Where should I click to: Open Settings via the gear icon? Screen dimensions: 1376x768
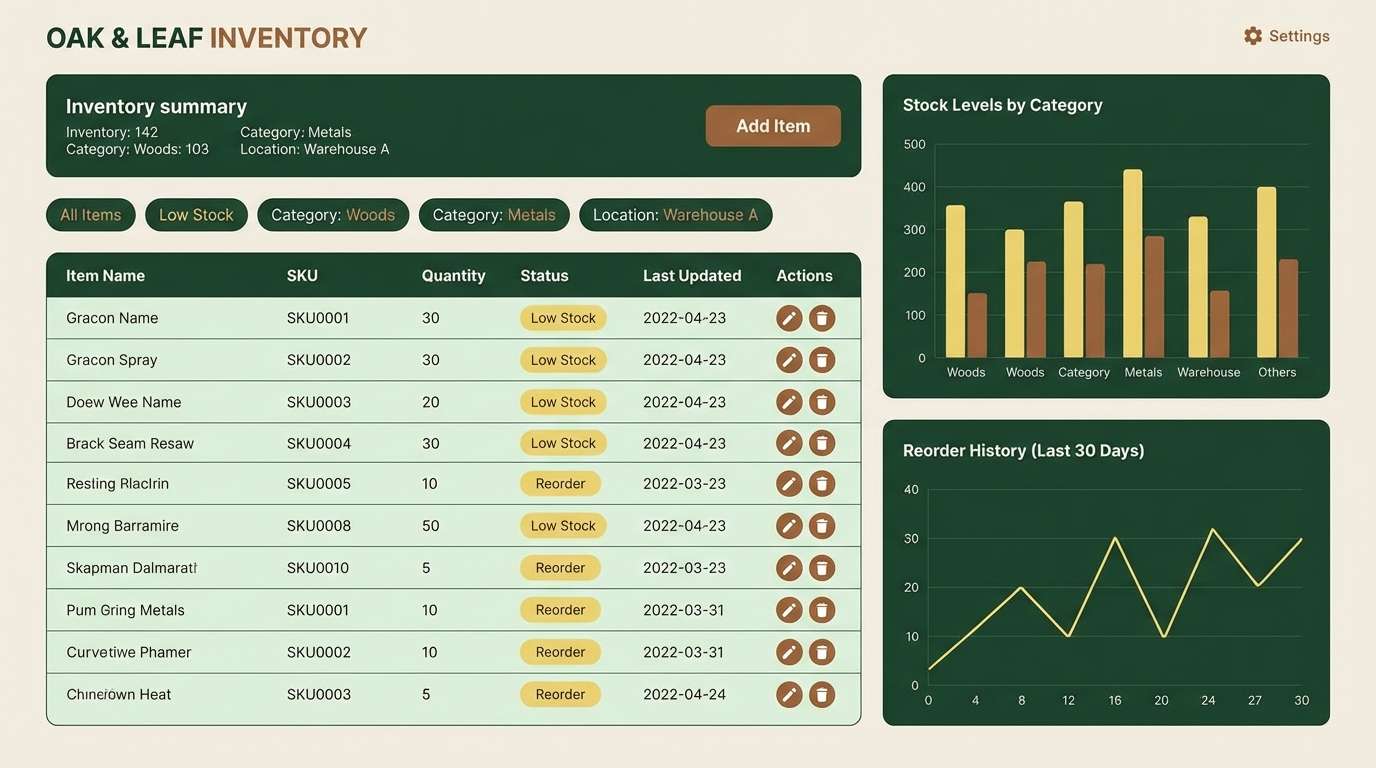[x=1253, y=35]
